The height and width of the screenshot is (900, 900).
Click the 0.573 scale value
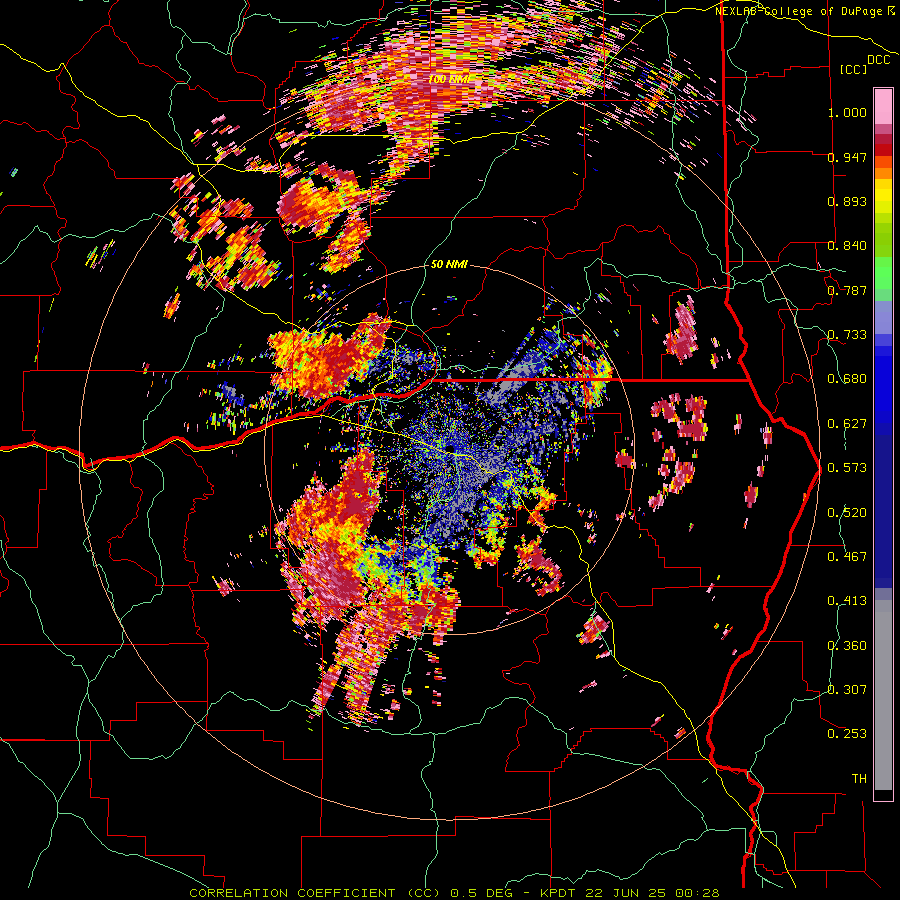click(847, 468)
